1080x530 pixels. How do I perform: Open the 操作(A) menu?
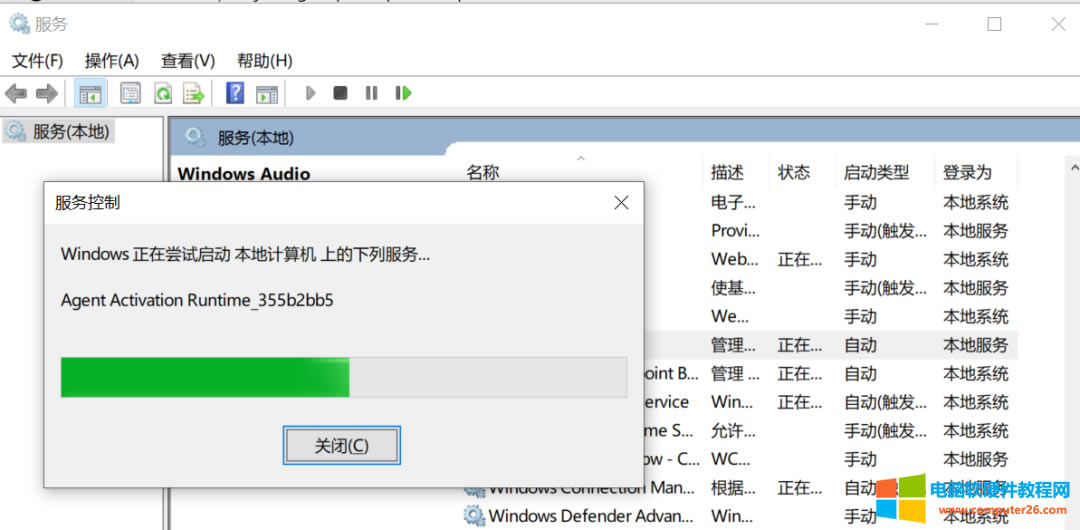[112, 61]
